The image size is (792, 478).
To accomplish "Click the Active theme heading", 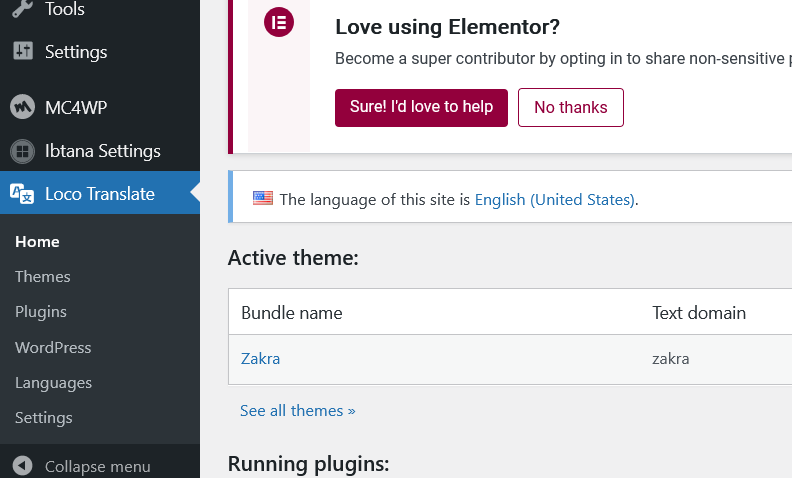I will pyautogui.click(x=293, y=258).
